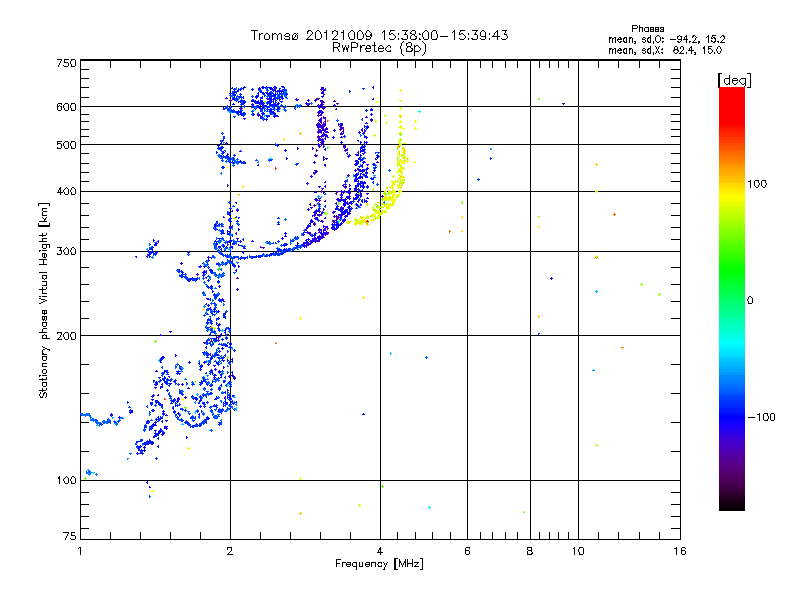
Task: Click the '2' x-axis tick label
Action: [230, 551]
